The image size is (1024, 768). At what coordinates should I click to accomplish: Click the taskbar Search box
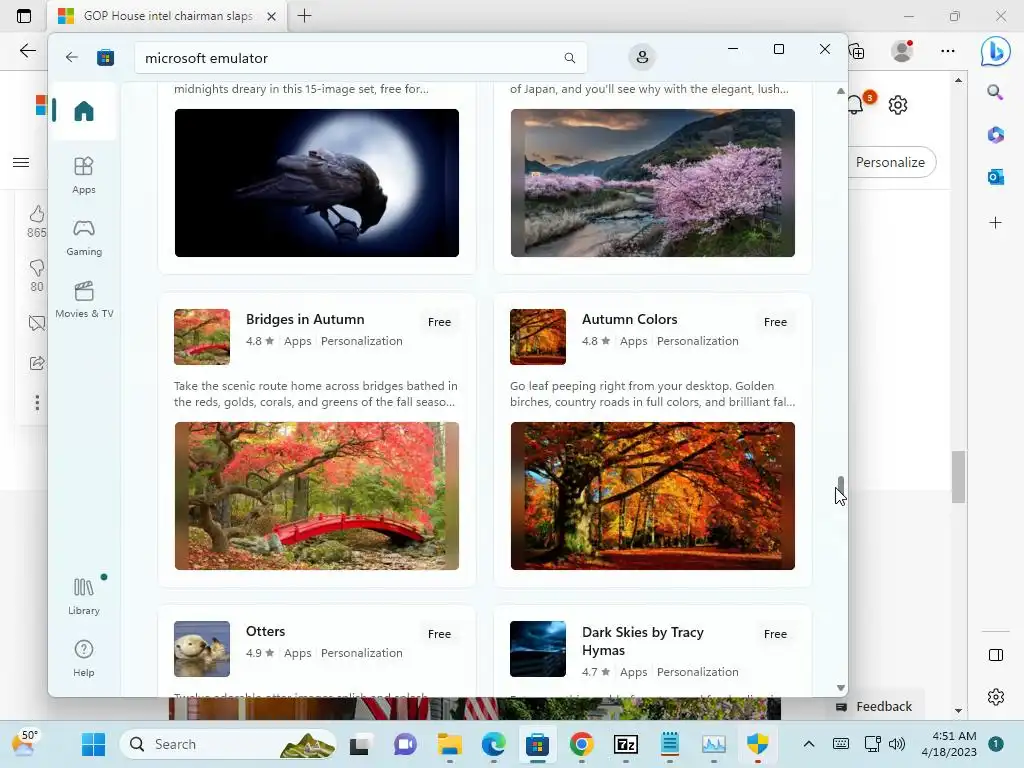[x=228, y=744]
